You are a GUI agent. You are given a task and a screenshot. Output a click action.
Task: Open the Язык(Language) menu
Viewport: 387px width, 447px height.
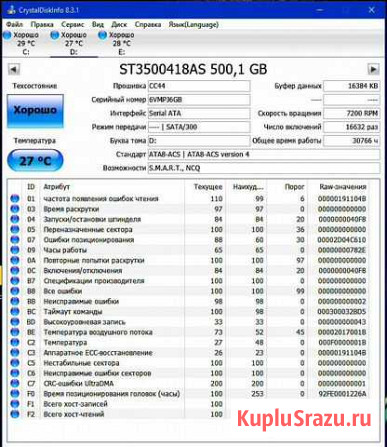(194, 24)
